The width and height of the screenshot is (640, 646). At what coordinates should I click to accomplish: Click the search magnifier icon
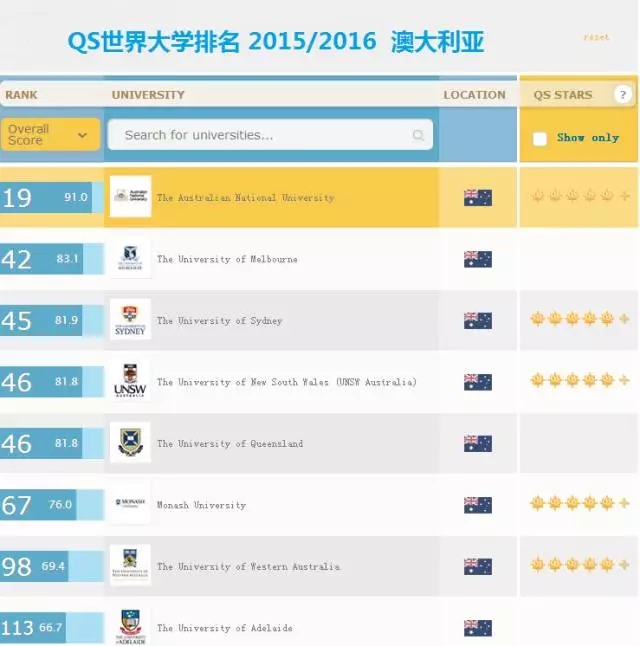(x=418, y=135)
